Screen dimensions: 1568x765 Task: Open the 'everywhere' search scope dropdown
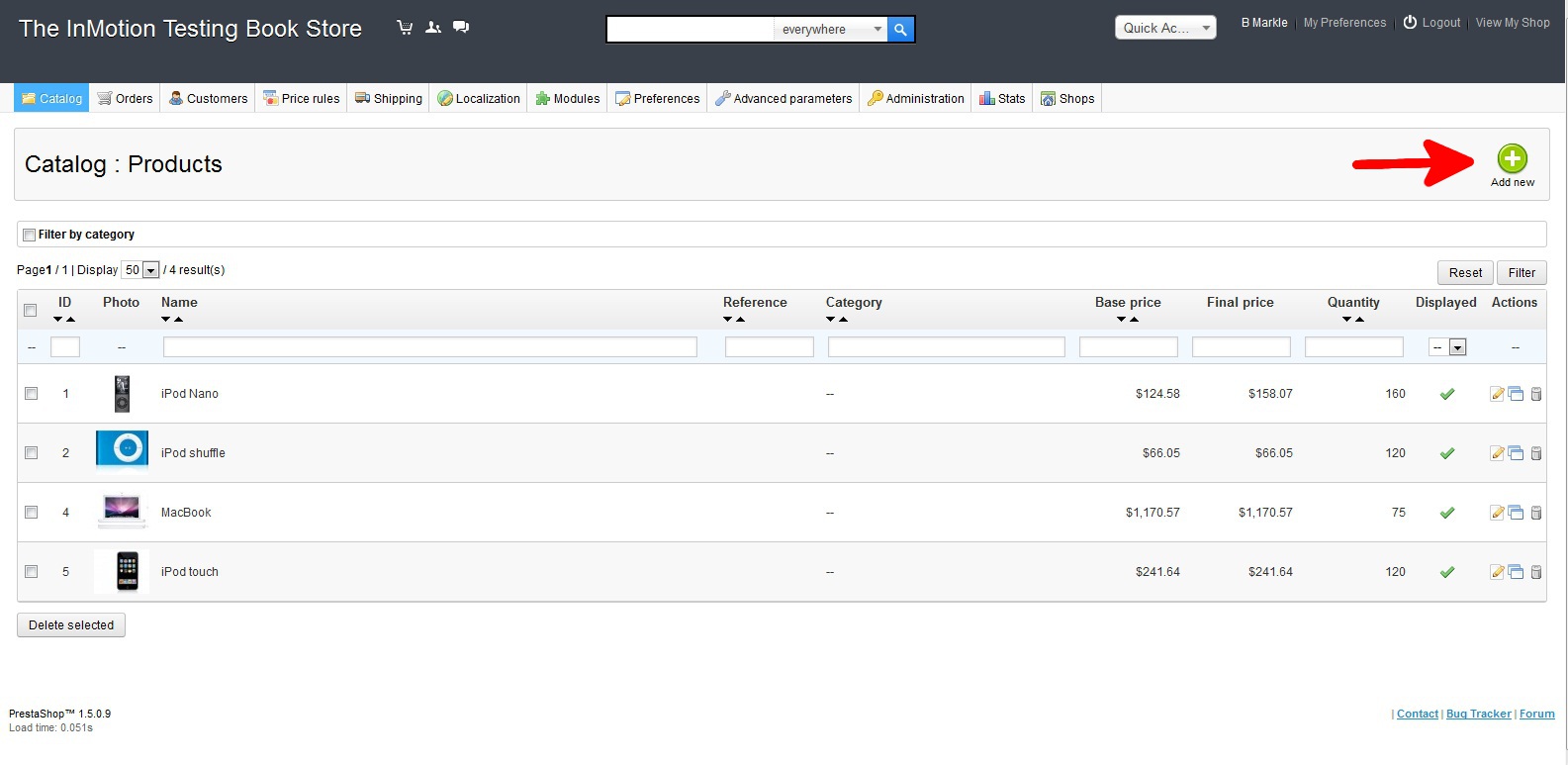(x=831, y=30)
